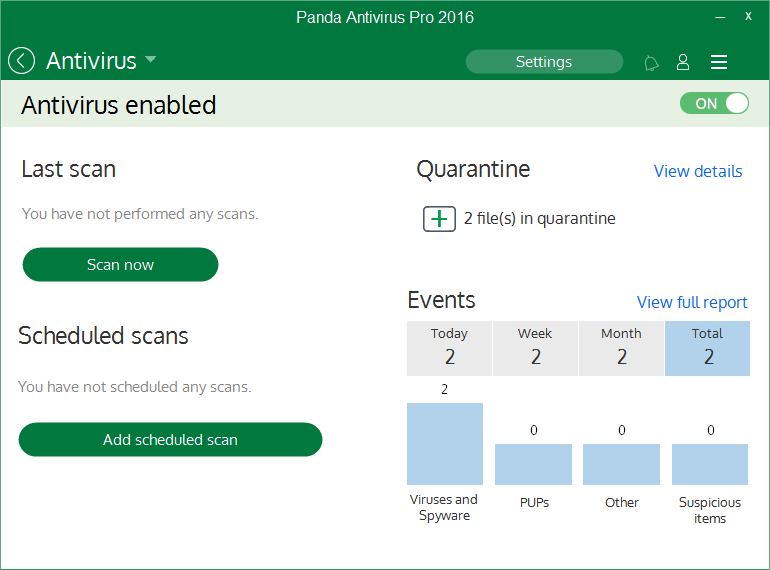770x570 pixels.
Task: Open the user account icon
Action: [x=683, y=62]
